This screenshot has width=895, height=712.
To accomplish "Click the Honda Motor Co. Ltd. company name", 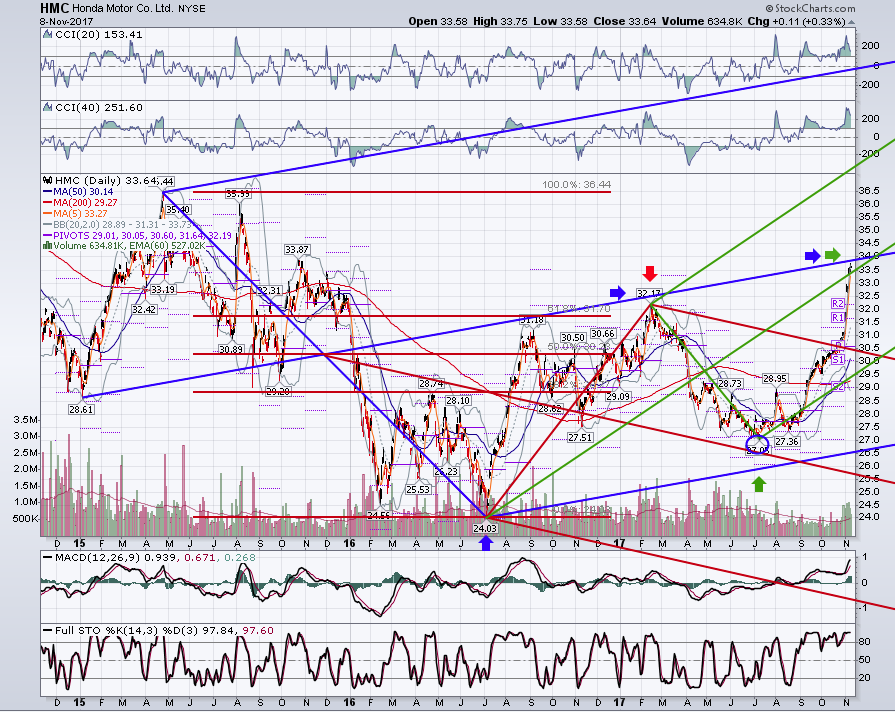I will tap(123, 9).
